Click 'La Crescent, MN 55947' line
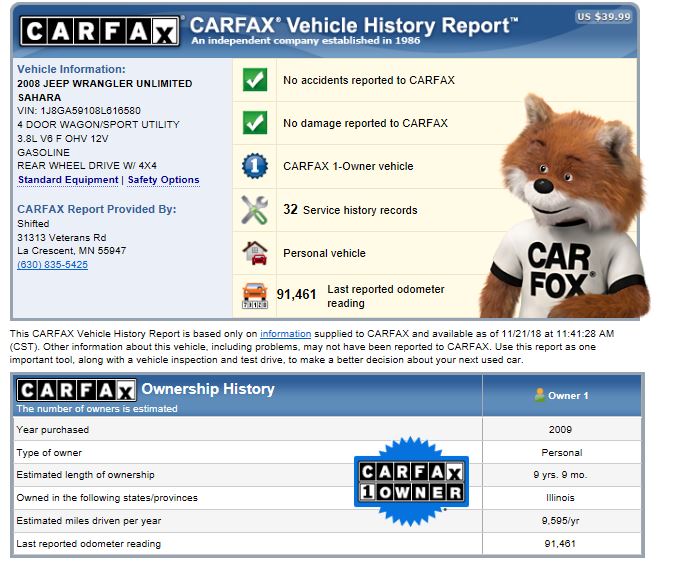 [x=72, y=251]
